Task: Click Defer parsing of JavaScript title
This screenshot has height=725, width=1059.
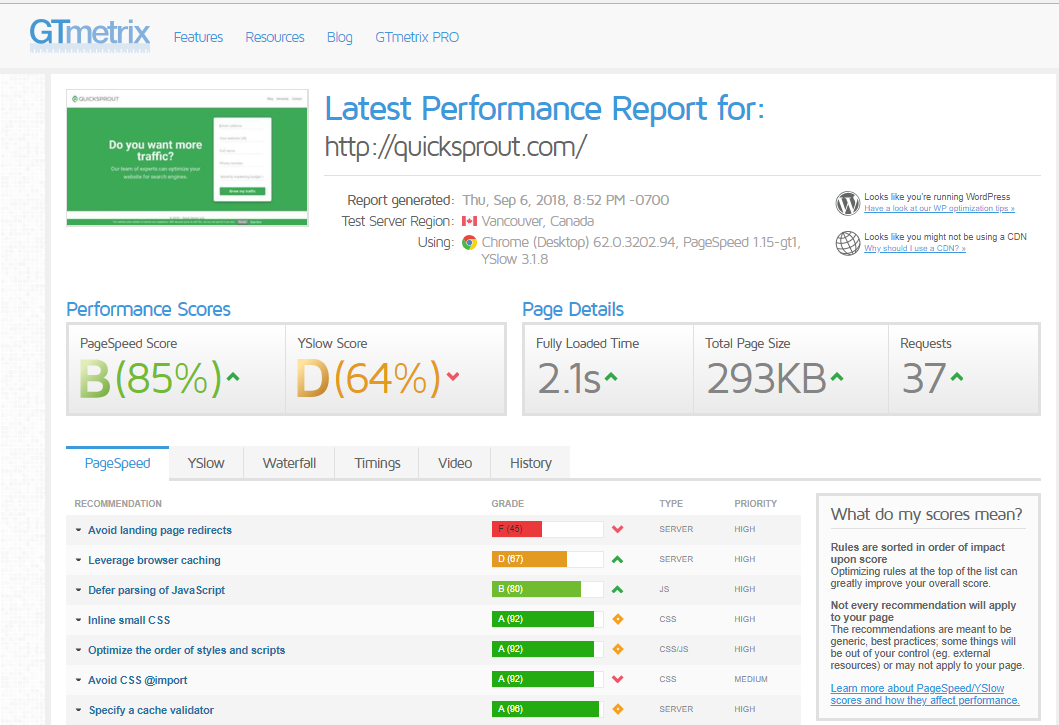Action: (157, 590)
